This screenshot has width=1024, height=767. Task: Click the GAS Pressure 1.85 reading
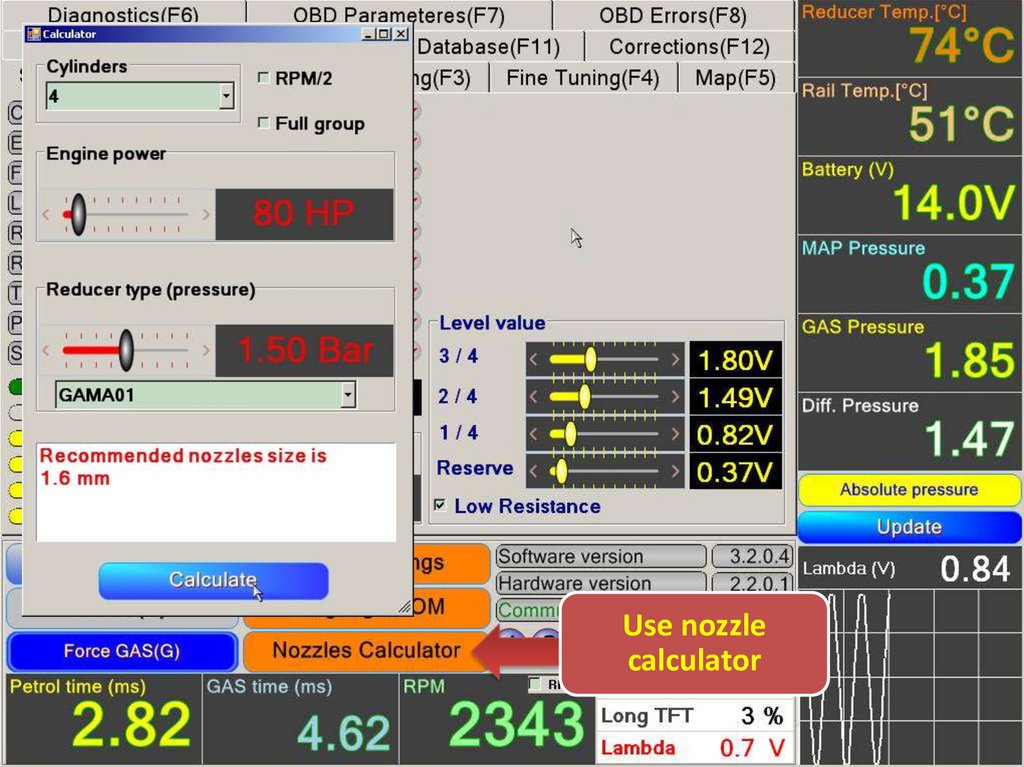pyautogui.click(x=970, y=360)
